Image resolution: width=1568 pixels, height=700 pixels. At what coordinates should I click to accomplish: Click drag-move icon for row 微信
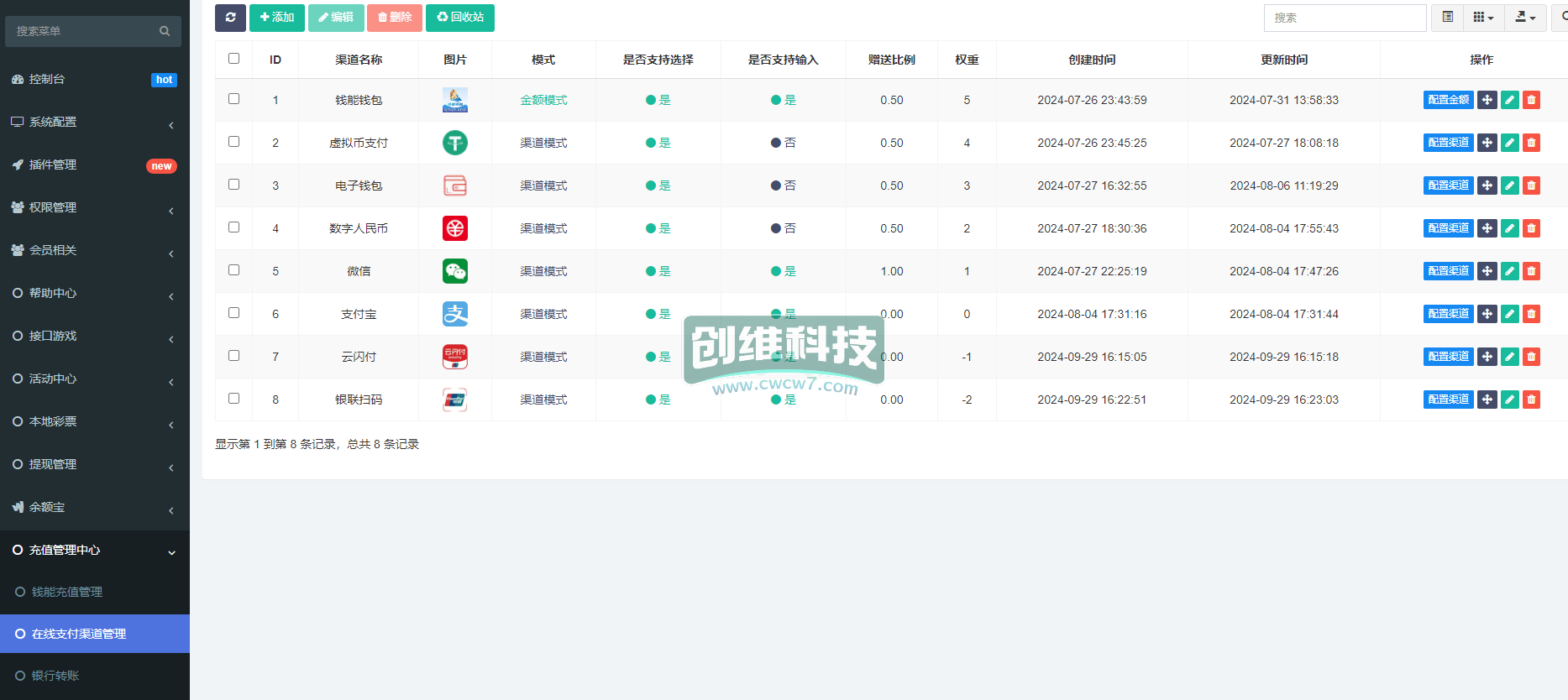1487,271
